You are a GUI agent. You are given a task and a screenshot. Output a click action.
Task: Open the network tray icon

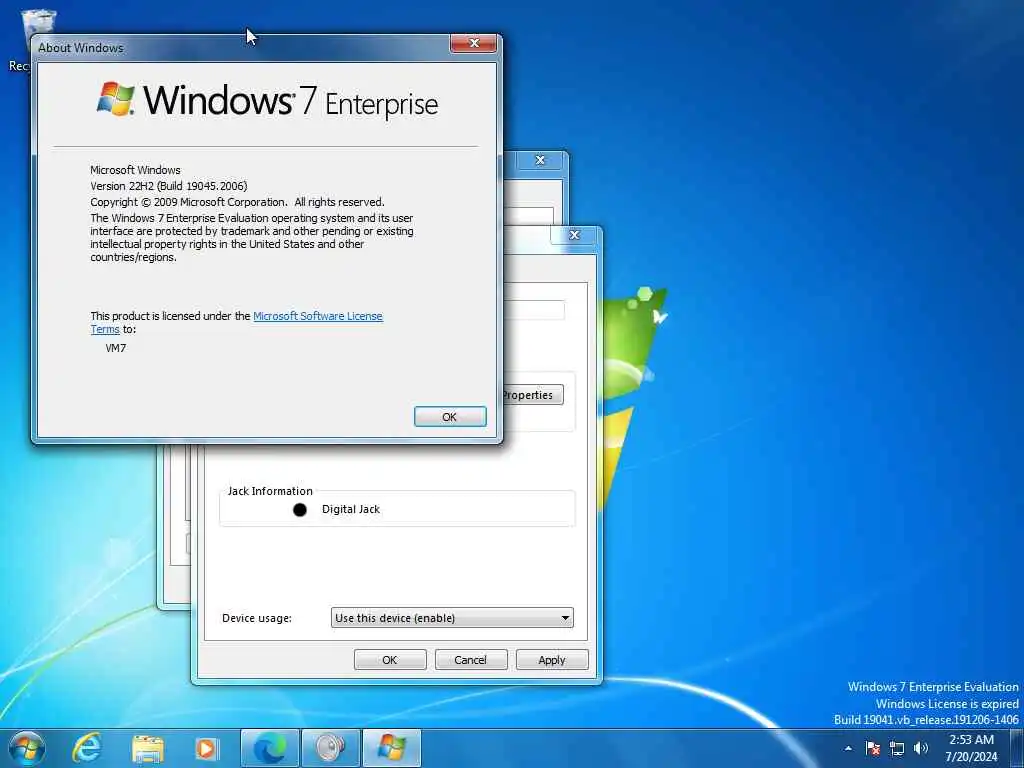[897, 748]
